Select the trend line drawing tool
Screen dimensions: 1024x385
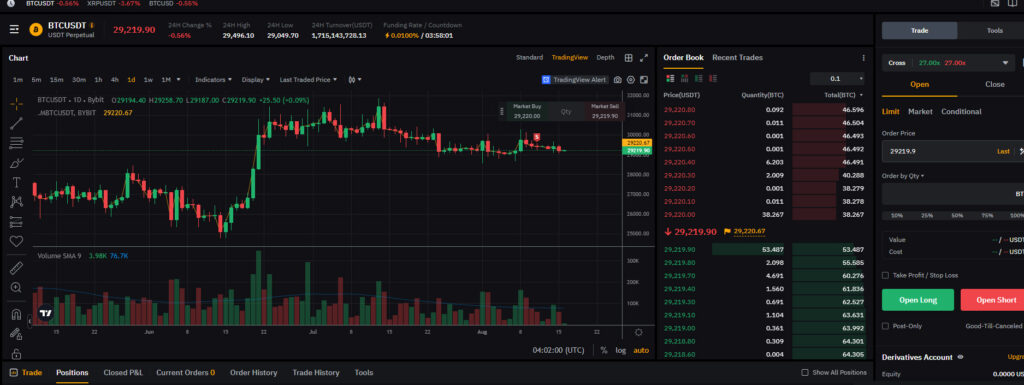[16, 123]
